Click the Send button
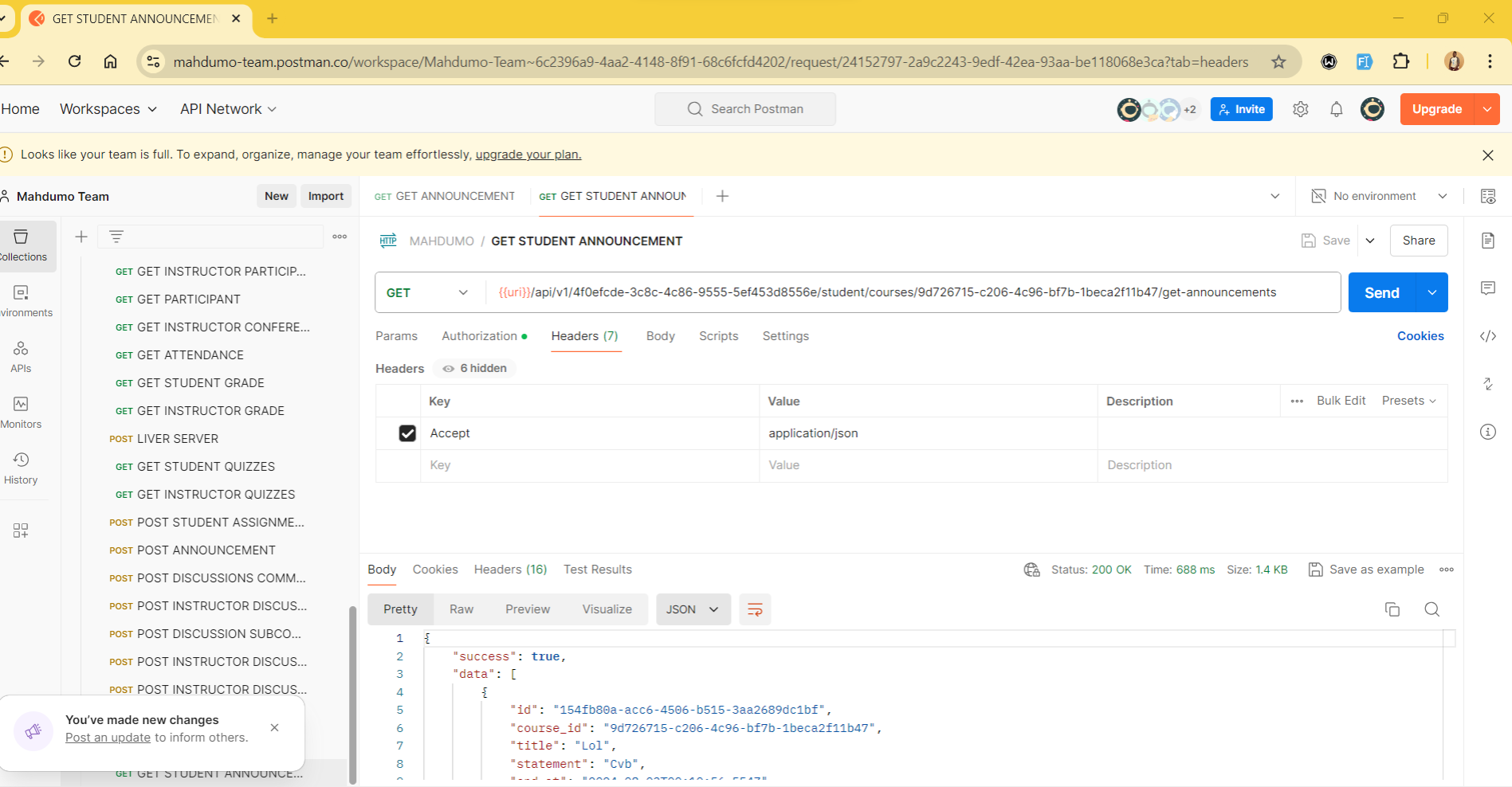 [x=1382, y=292]
